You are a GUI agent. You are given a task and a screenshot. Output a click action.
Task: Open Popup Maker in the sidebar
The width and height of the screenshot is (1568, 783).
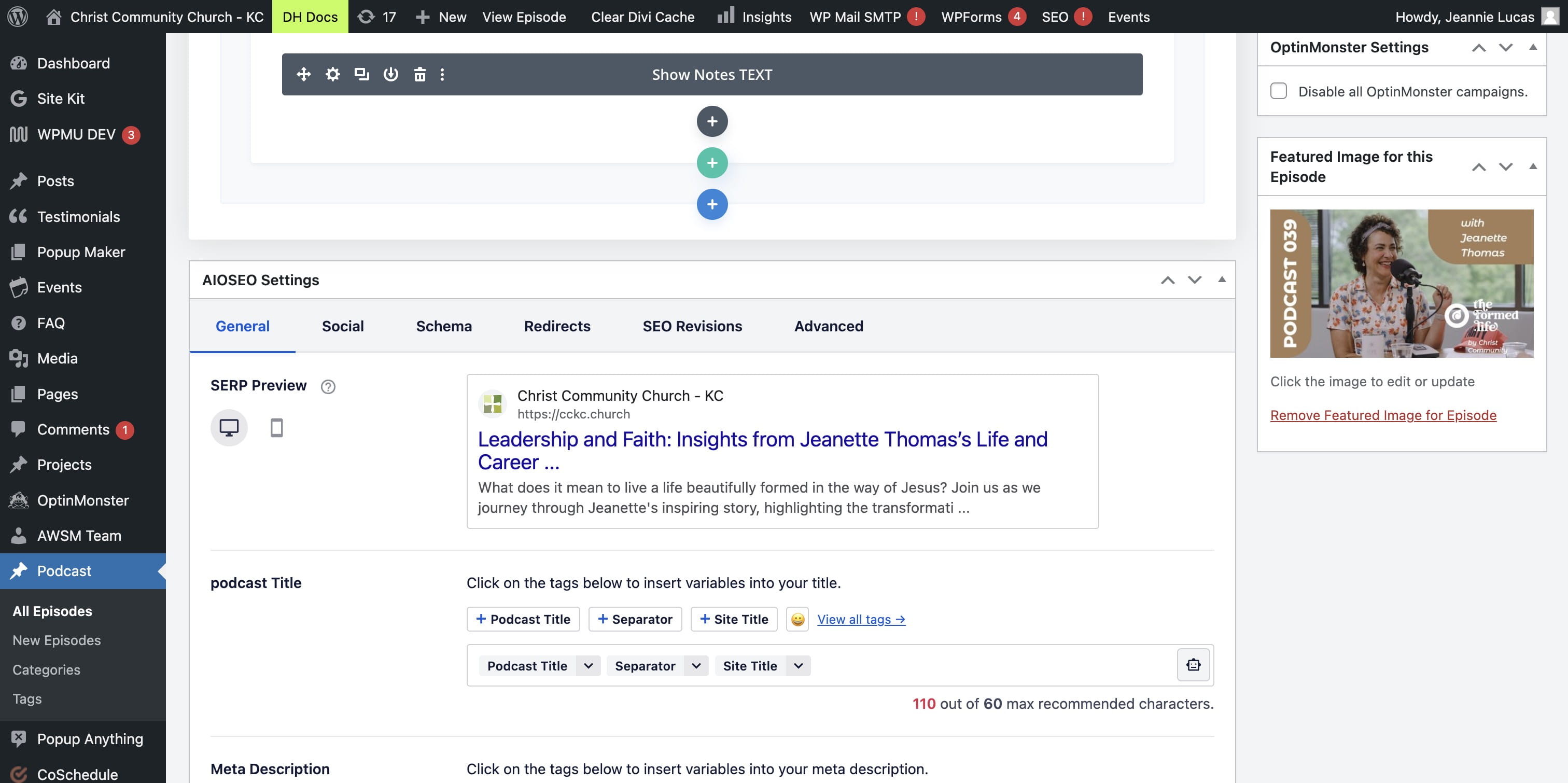click(x=83, y=251)
